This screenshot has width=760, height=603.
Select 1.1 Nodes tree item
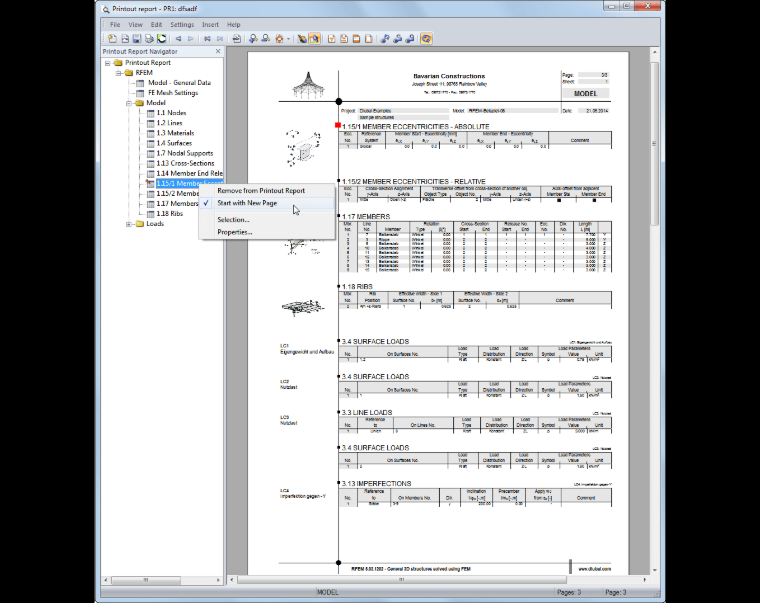[171, 113]
